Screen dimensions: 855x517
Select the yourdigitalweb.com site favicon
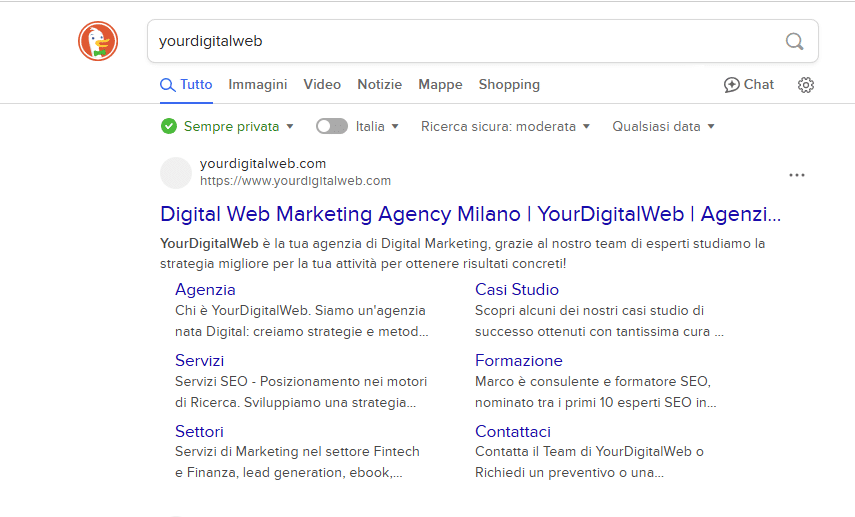[176, 173]
